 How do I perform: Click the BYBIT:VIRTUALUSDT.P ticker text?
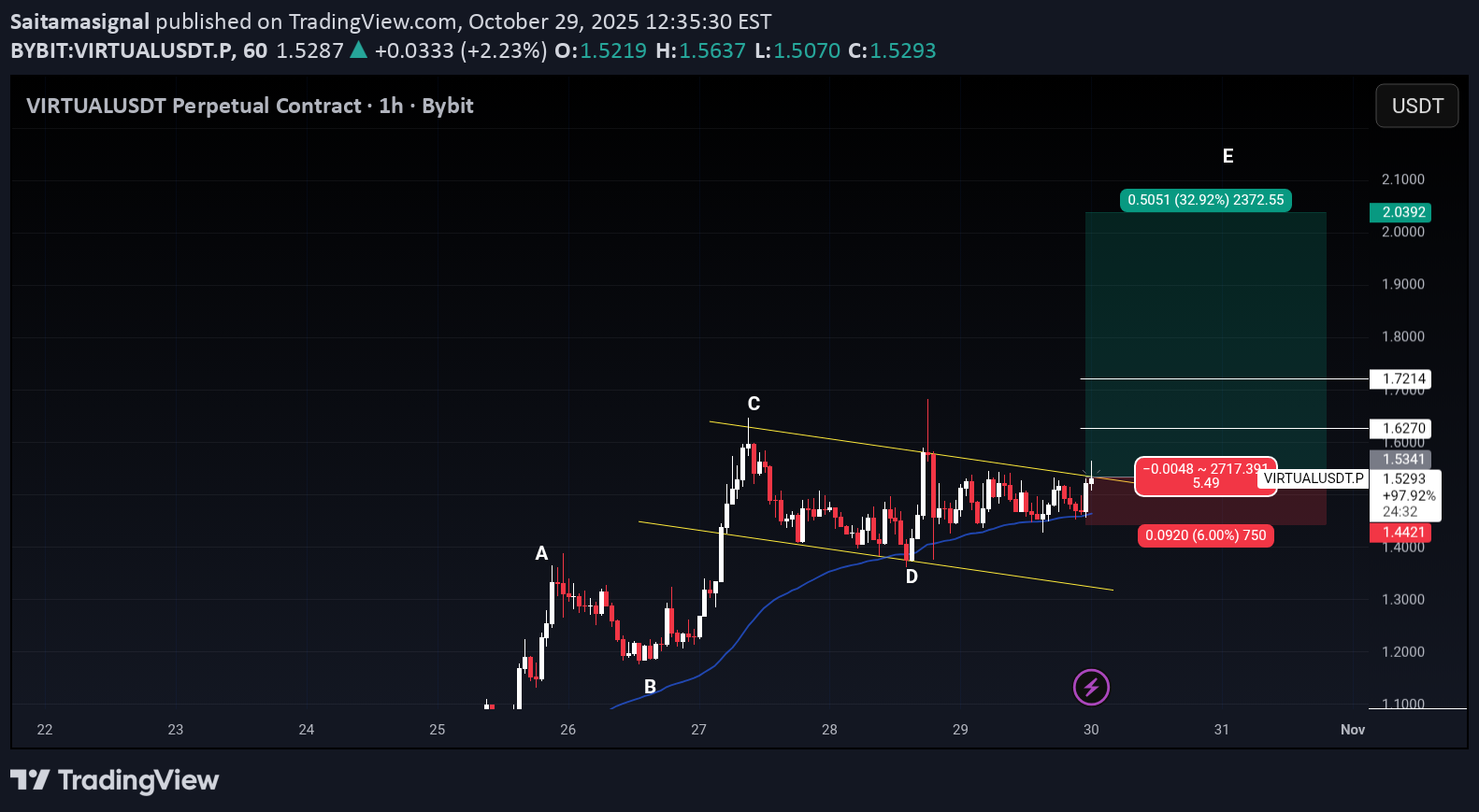tap(122, 50)
